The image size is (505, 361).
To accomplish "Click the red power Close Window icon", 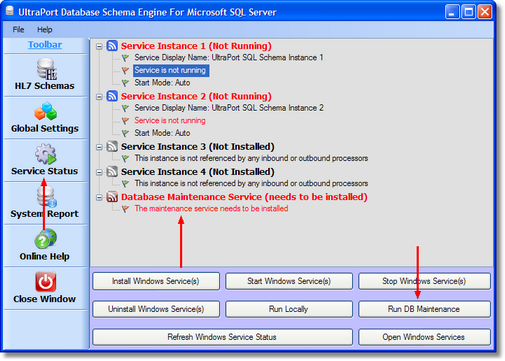I will click(46, 282).
